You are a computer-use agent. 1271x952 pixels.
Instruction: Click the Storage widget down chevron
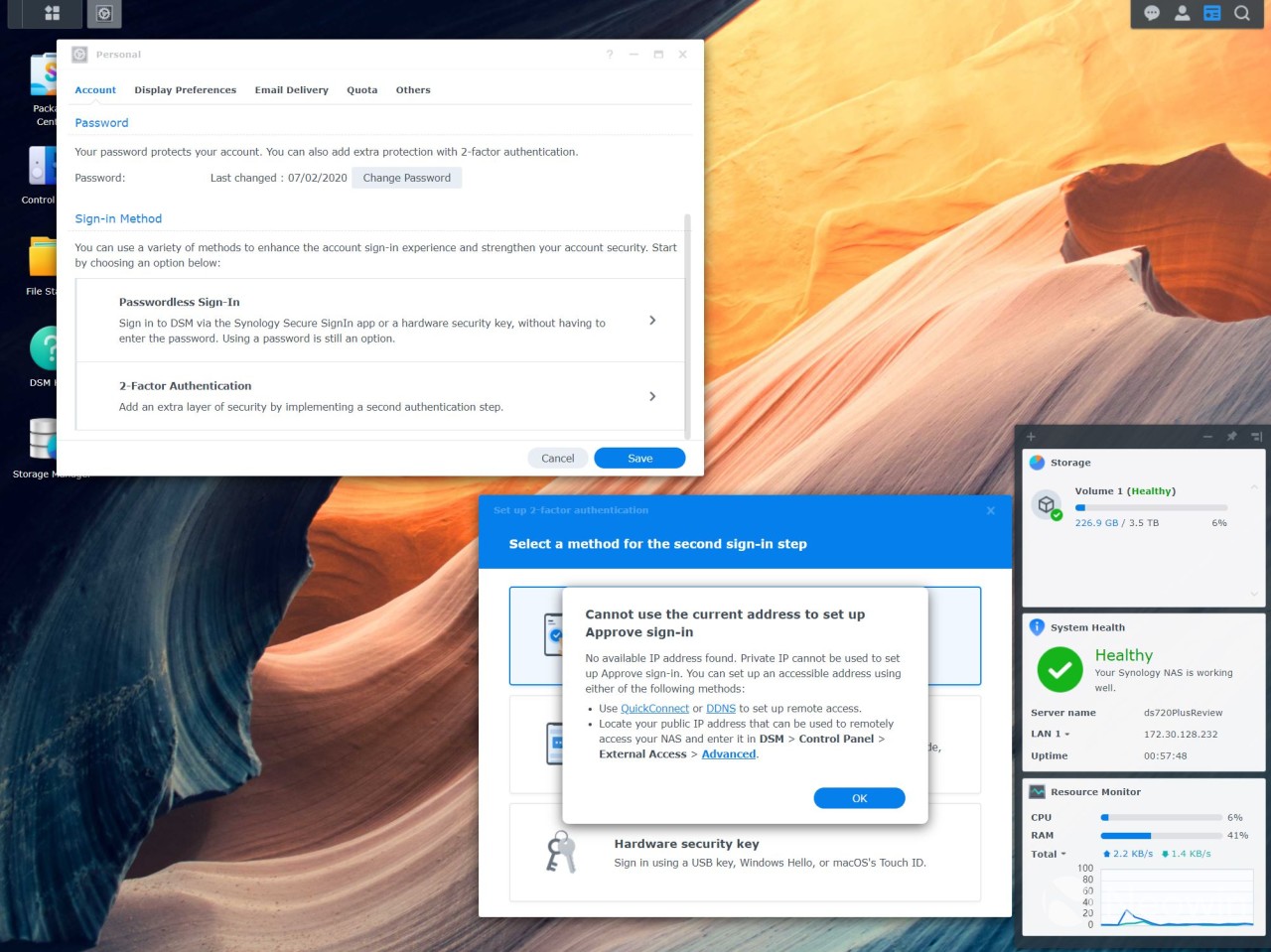1254,595
